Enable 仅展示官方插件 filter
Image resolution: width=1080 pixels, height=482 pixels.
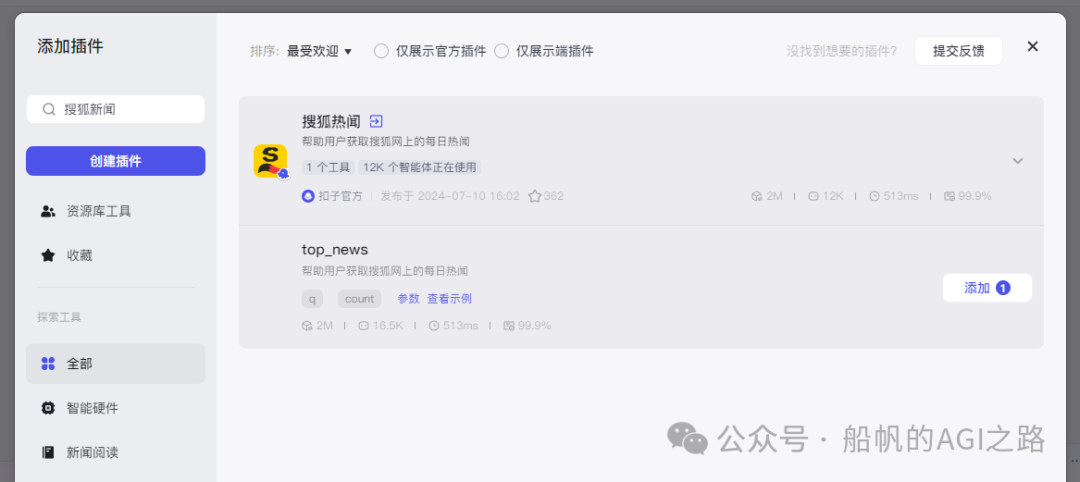382,51
